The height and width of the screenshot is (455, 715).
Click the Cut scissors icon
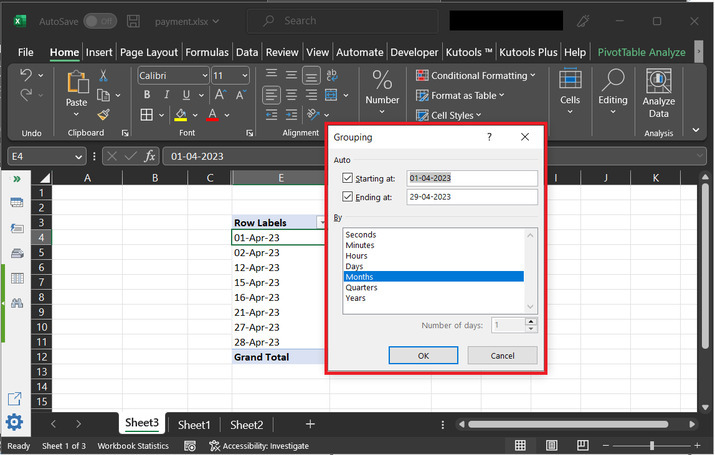coord(104,75)
